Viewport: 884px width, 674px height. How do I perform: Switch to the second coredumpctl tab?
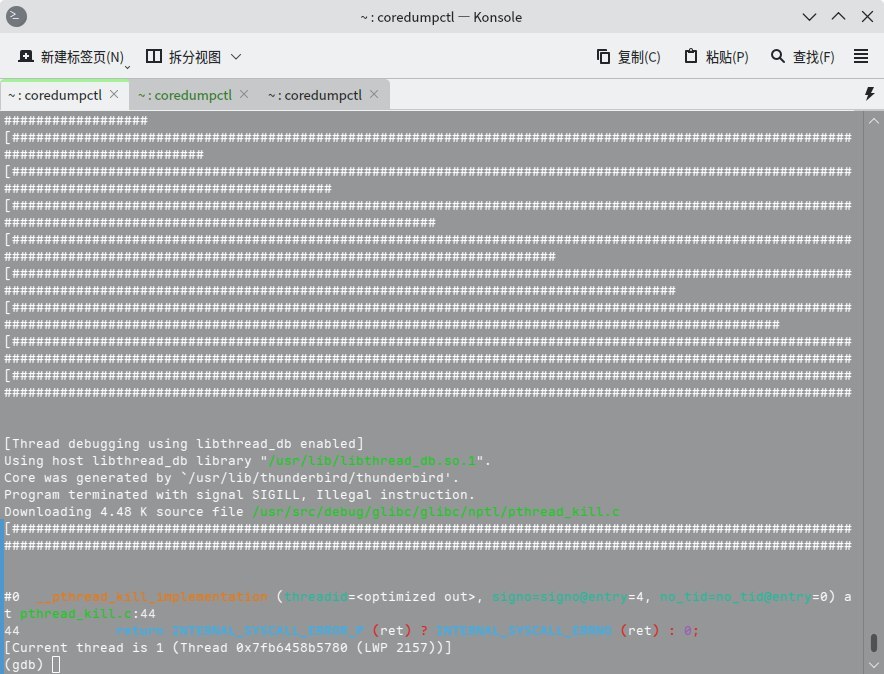coord(184,95)
